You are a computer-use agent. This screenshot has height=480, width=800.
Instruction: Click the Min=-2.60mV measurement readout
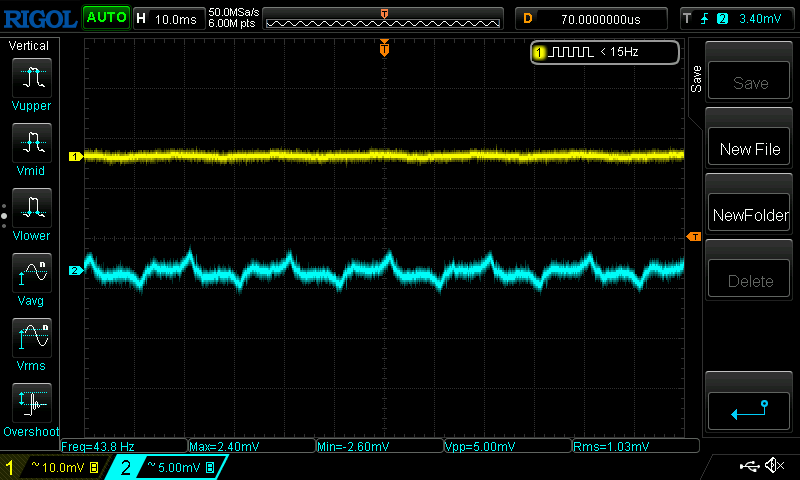(x=380, y=446)
